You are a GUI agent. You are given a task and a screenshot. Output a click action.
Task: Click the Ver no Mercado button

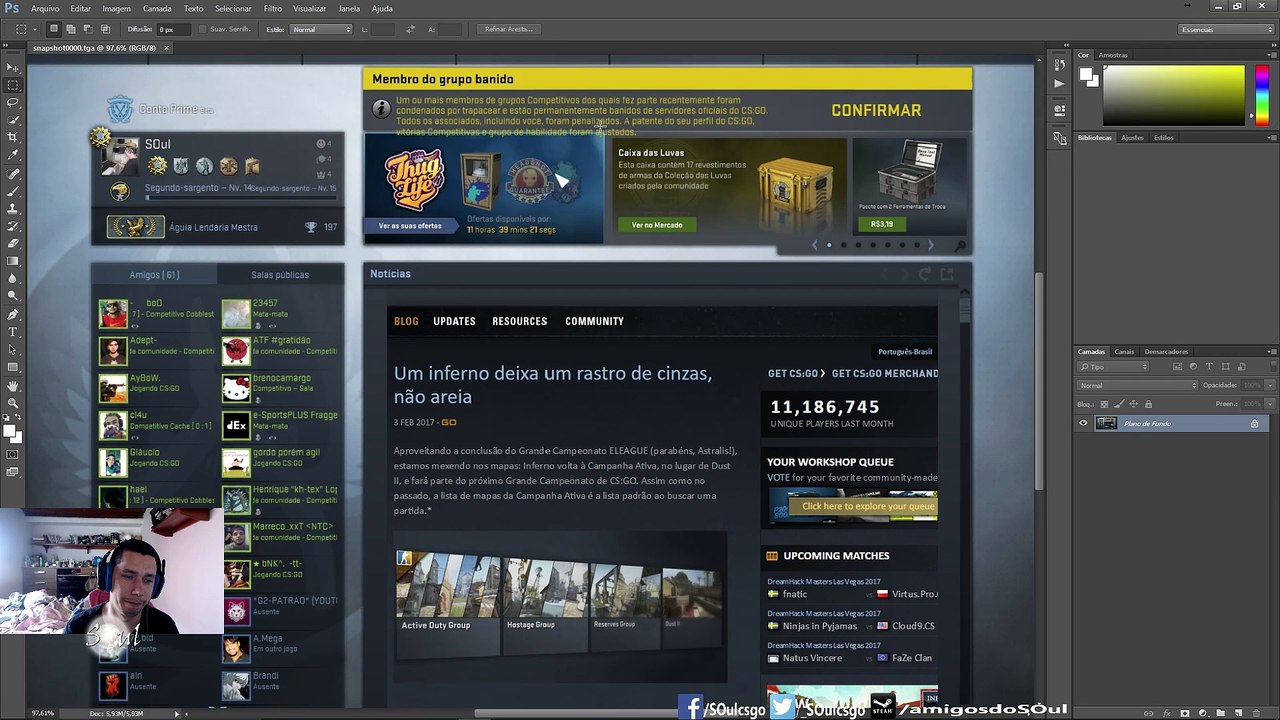point(657,225)
